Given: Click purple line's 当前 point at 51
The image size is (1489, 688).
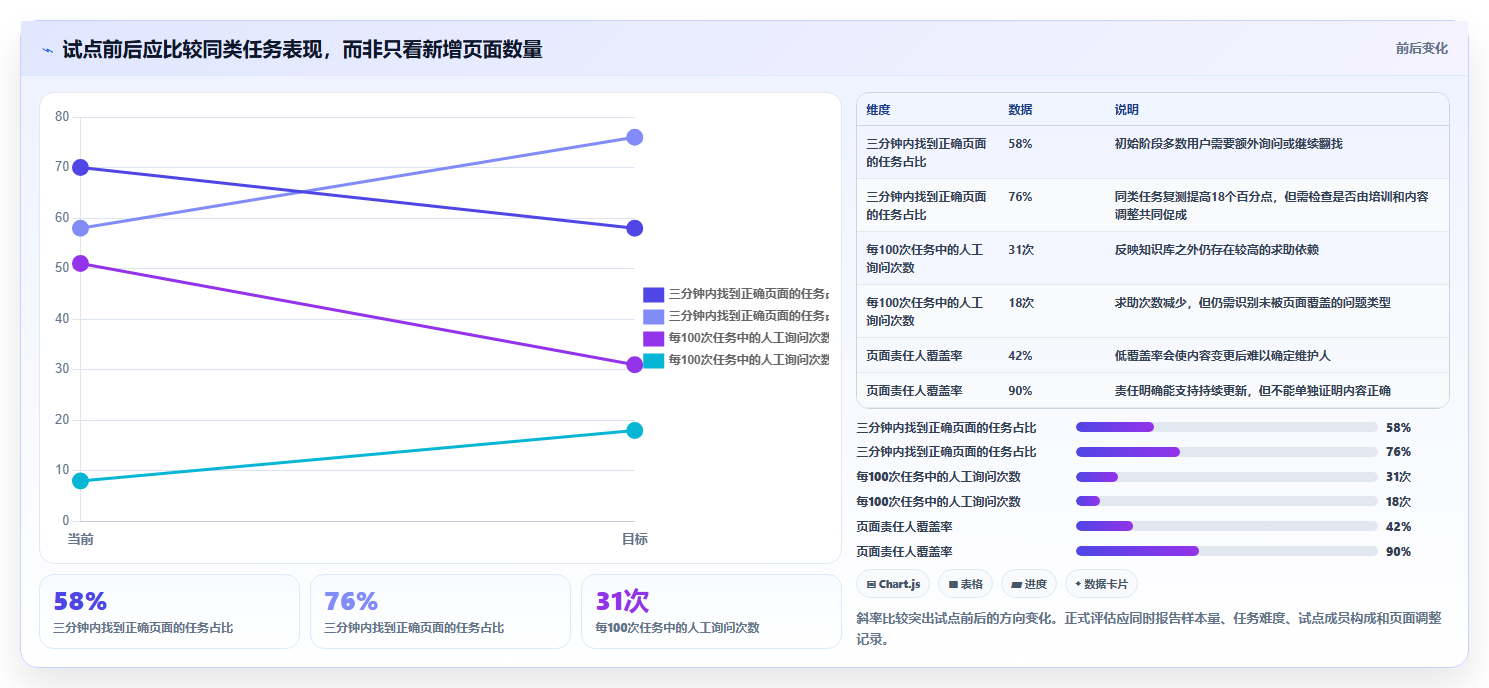Looking at the screenshot, I should point(80,263).
